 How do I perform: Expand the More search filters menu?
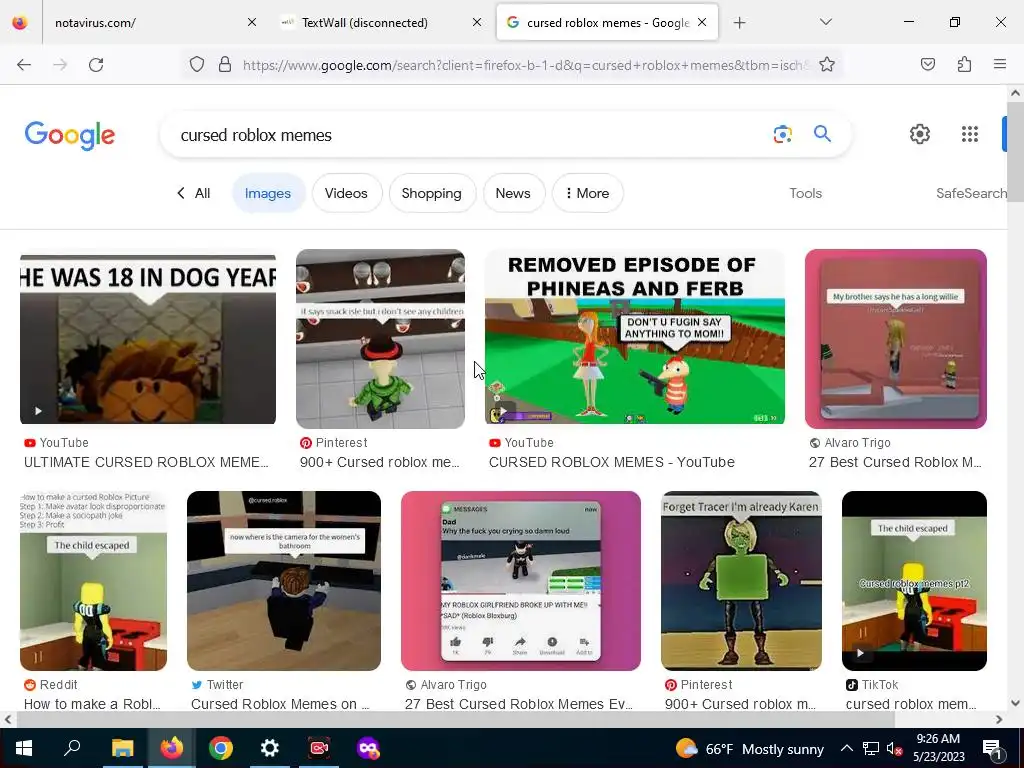coord(588,193)
